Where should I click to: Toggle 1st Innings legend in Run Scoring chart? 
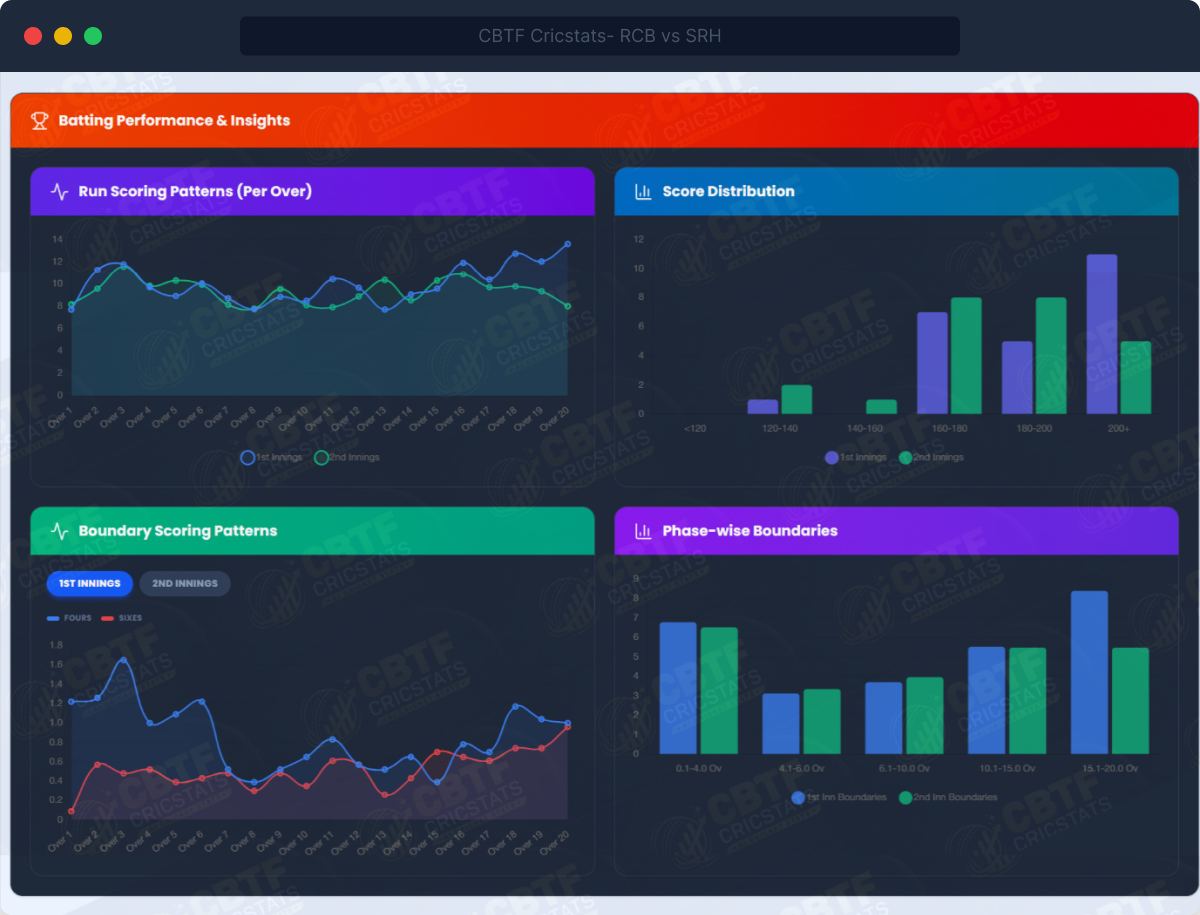pos(272,458)
